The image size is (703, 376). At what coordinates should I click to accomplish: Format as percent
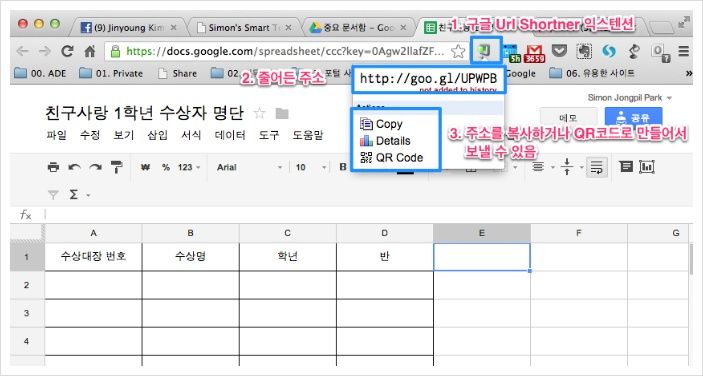tap(166, 167)
